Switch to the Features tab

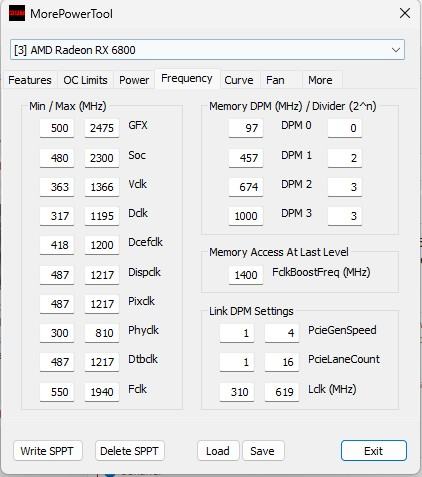pos(30,80)
